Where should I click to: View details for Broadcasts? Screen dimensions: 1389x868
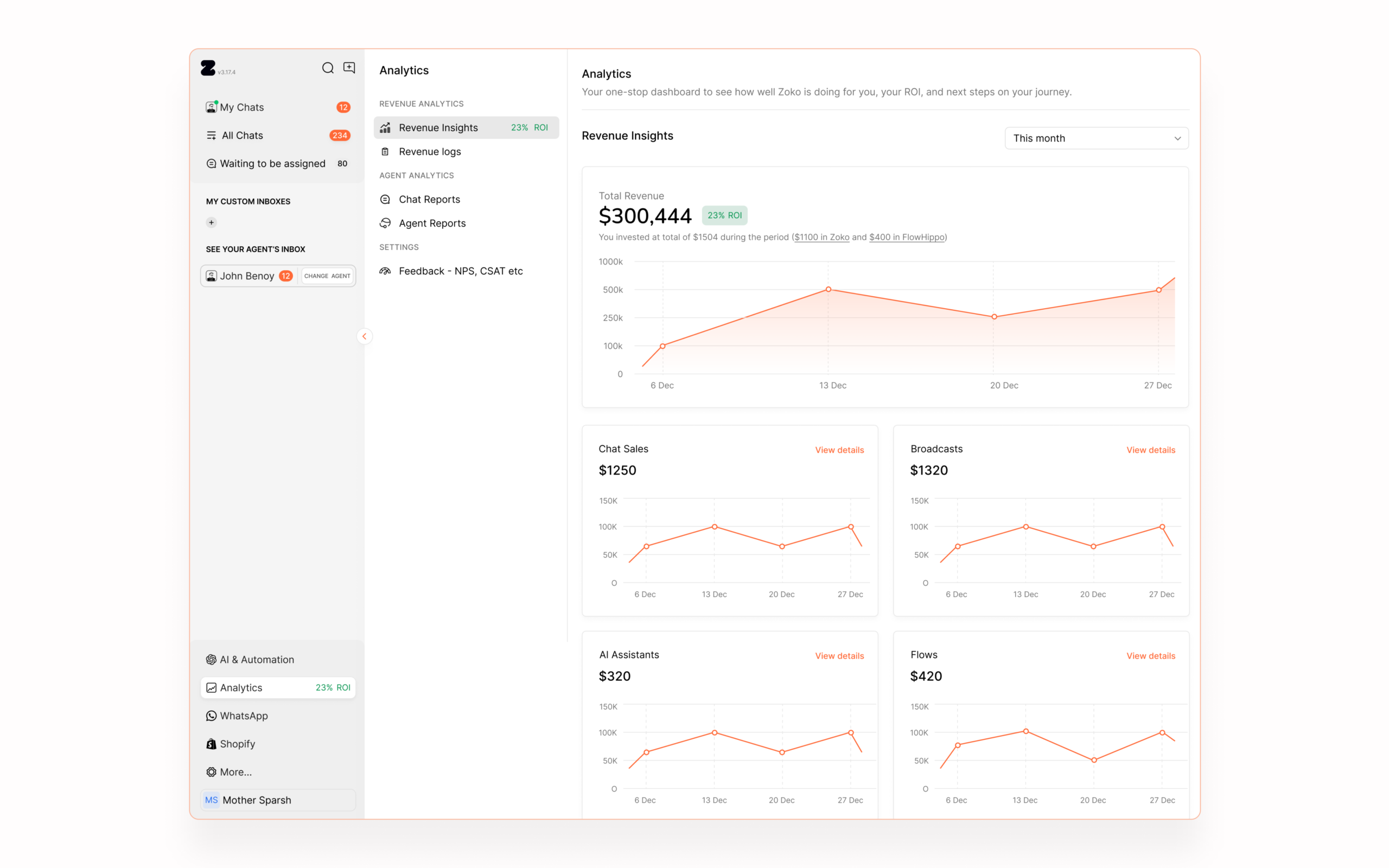tap(1151, 450)
